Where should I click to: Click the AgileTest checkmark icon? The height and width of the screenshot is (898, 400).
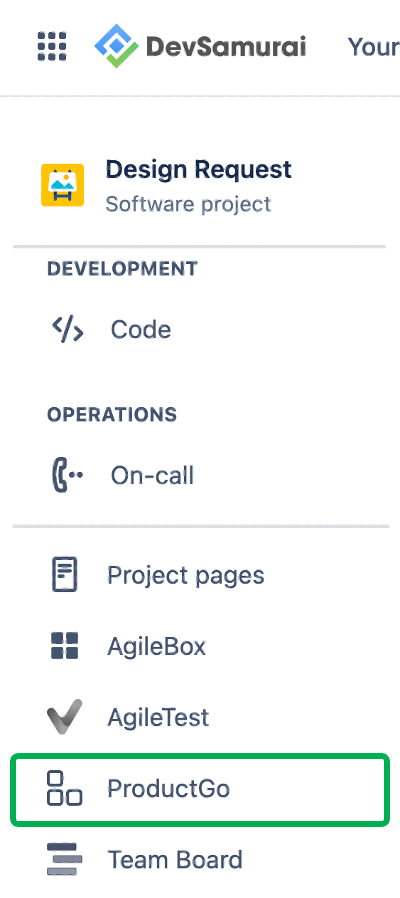click(64, 717)
